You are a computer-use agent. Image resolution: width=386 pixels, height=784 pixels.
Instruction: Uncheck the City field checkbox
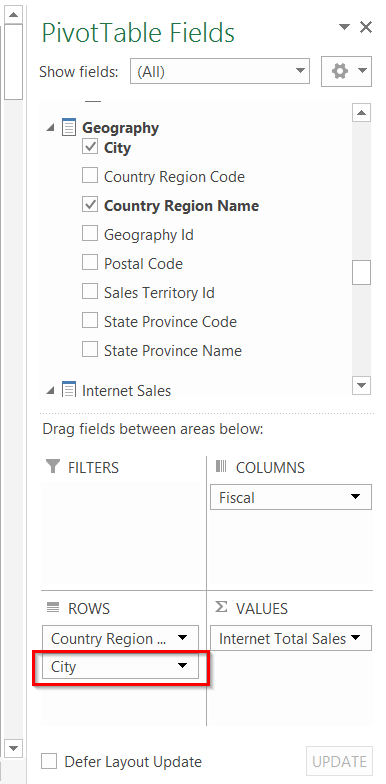[90, 147]
